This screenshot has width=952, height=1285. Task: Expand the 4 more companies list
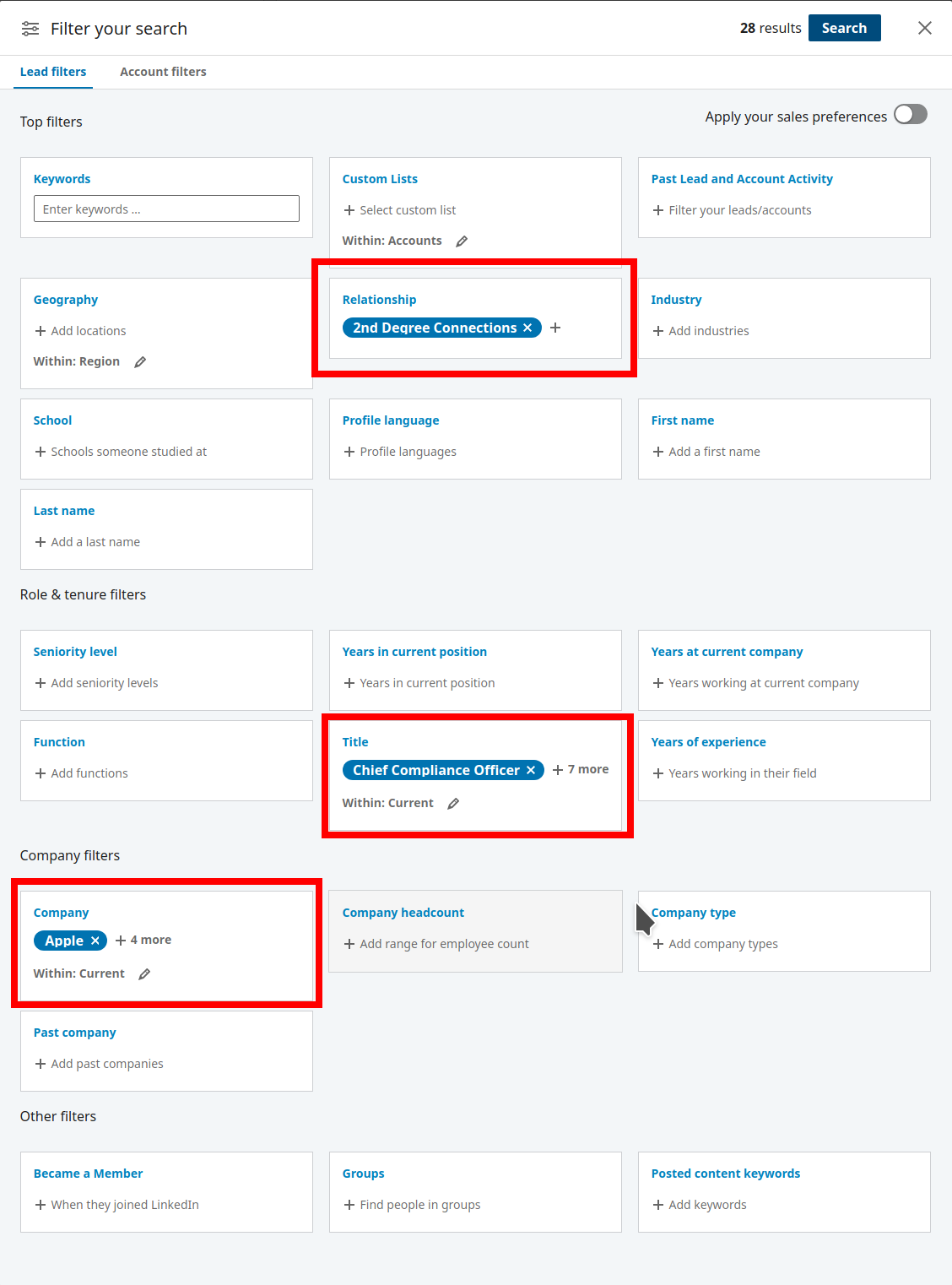(143, 940)
